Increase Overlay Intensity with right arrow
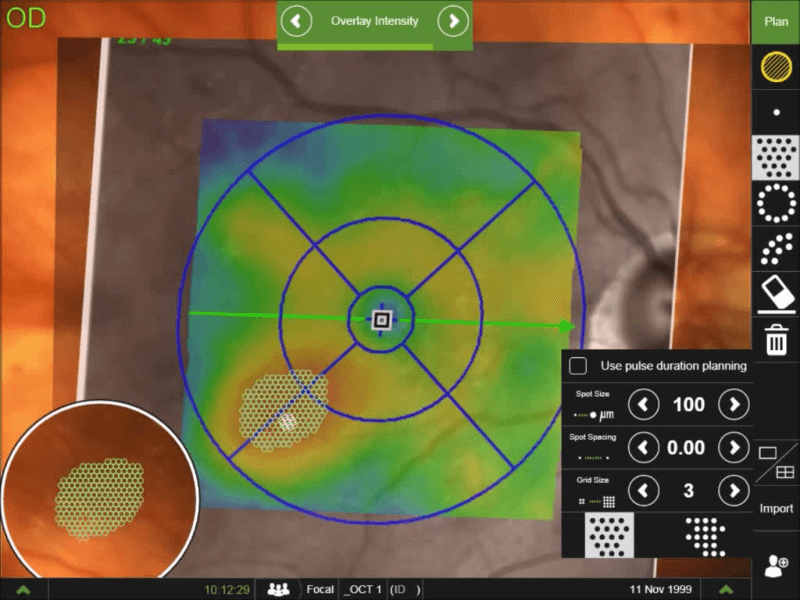Viewport: 800px width, 600px height. pos(453,20)
